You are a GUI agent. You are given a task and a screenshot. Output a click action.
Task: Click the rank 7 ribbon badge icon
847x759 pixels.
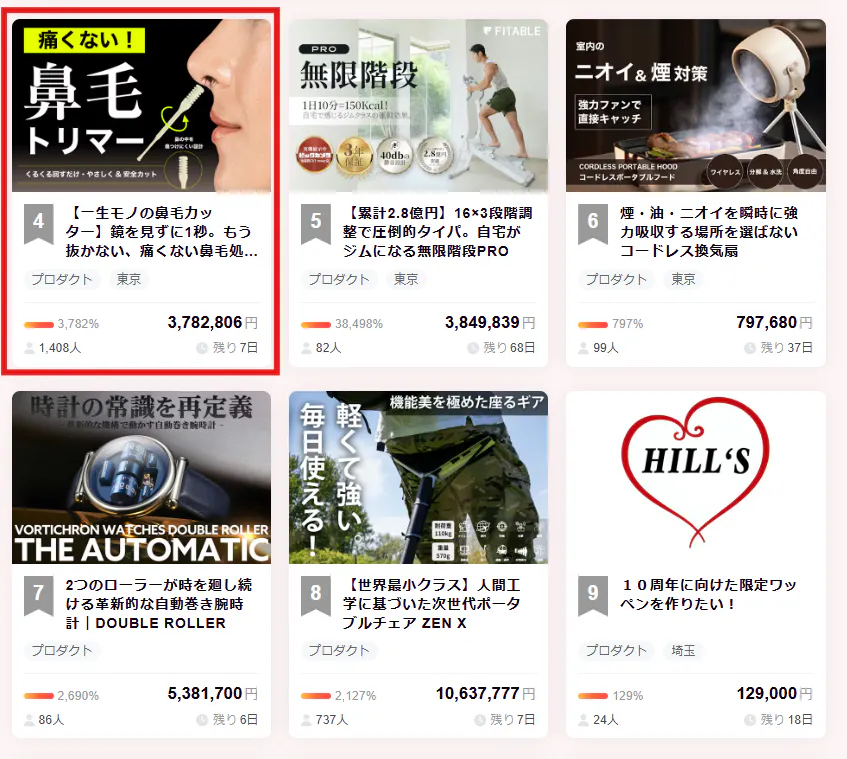point(38,595)
